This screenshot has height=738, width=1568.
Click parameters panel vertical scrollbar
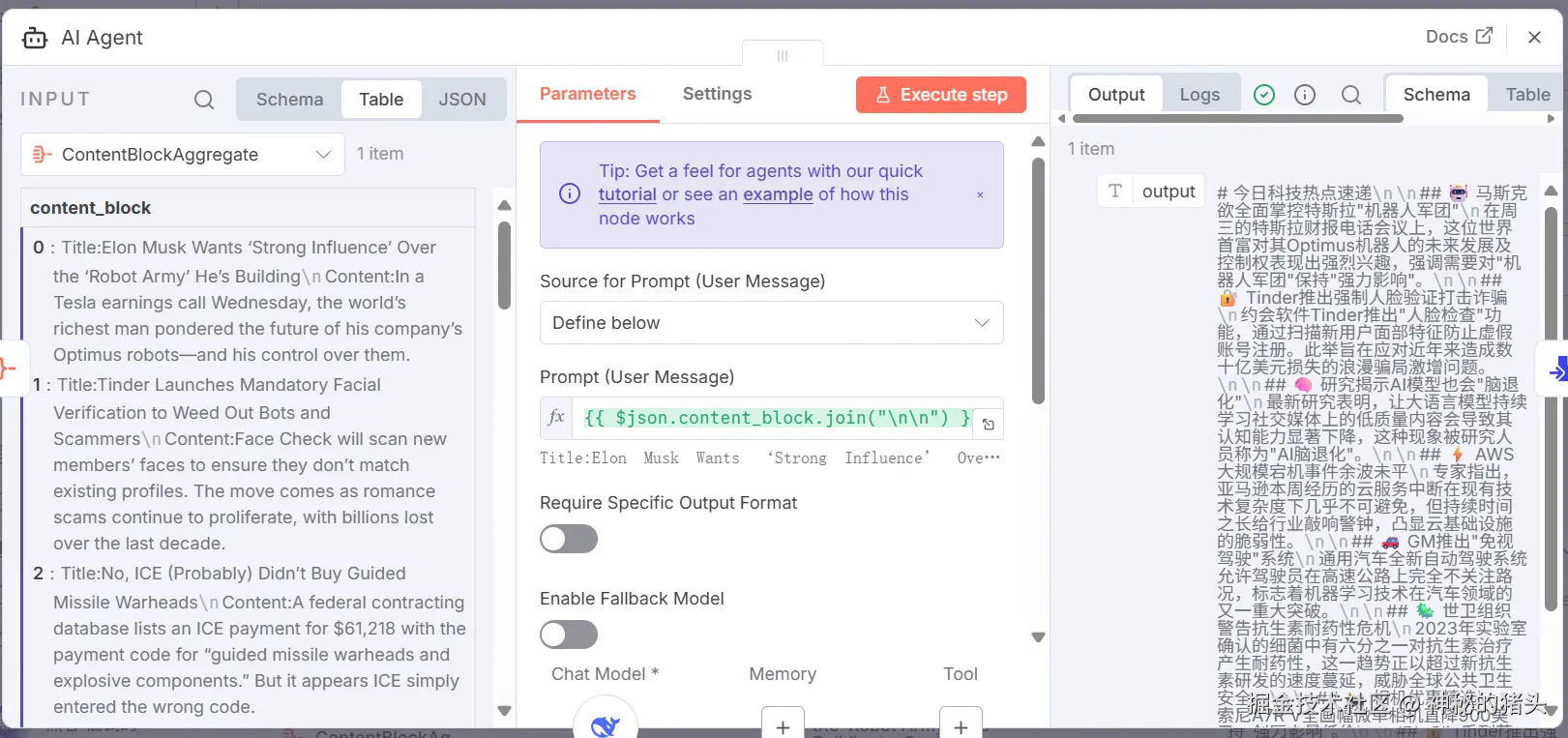tap(1039, 280)
